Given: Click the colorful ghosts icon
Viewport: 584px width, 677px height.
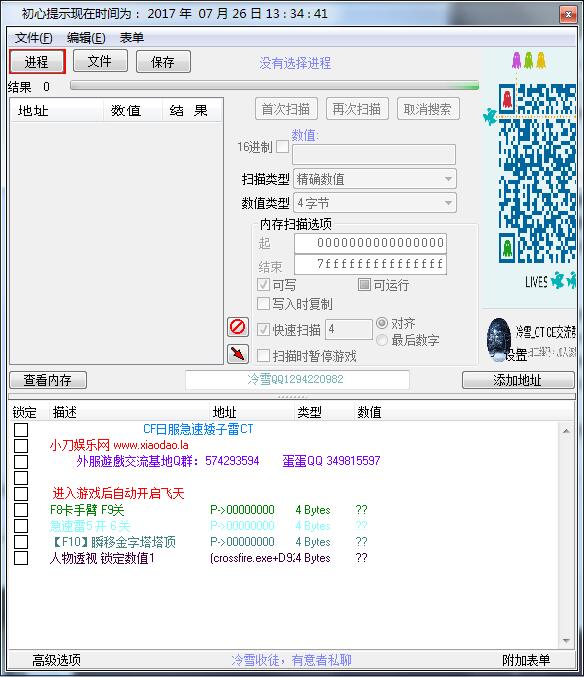Looking at the screenshot, I should click(x=529, y=60).
